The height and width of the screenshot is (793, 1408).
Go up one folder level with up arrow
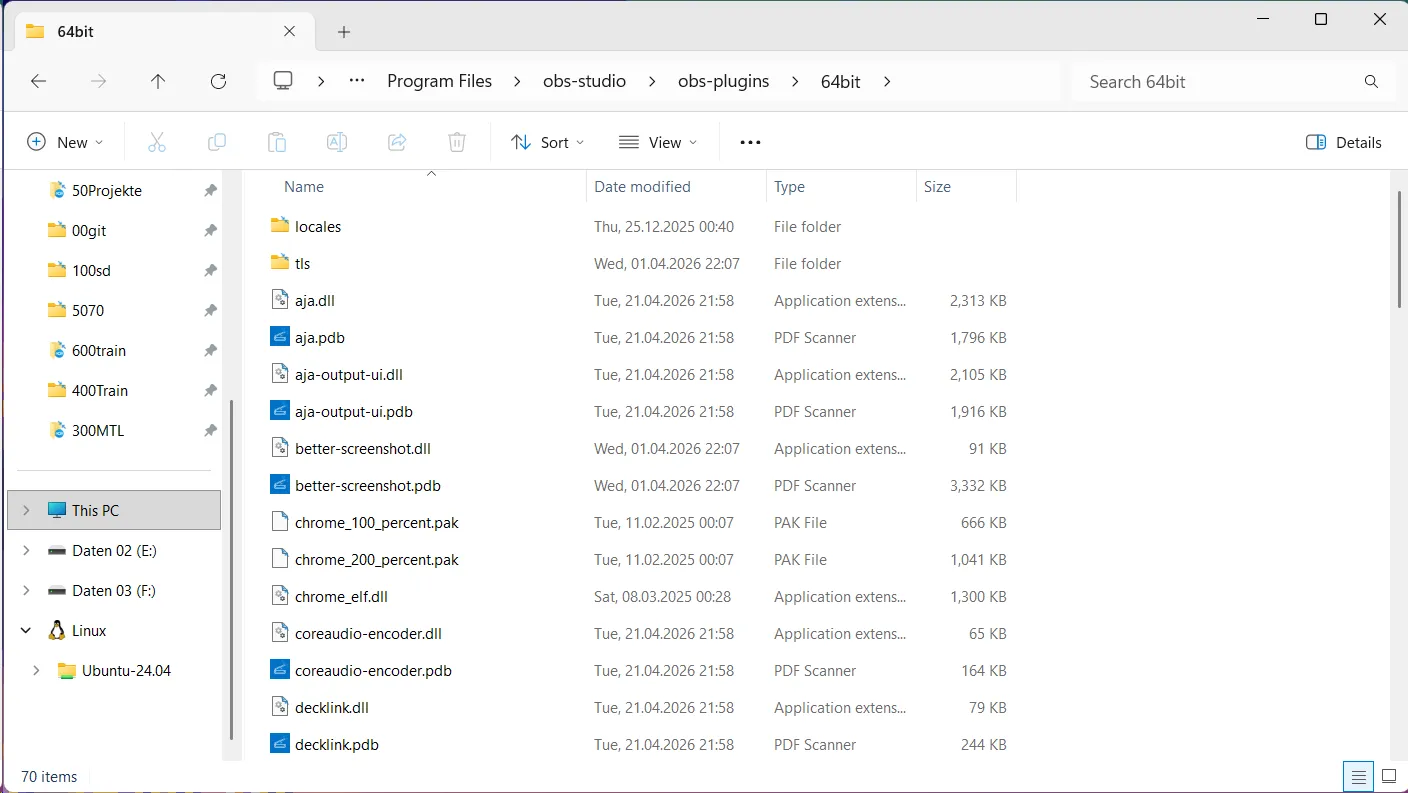(158, 82)
